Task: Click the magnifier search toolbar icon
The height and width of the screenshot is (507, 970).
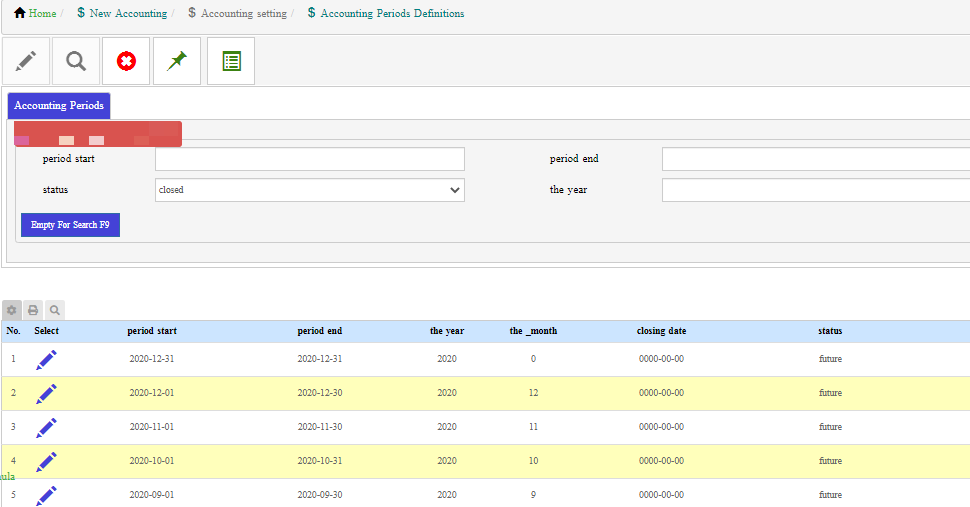Action: (x=76, y=61)
